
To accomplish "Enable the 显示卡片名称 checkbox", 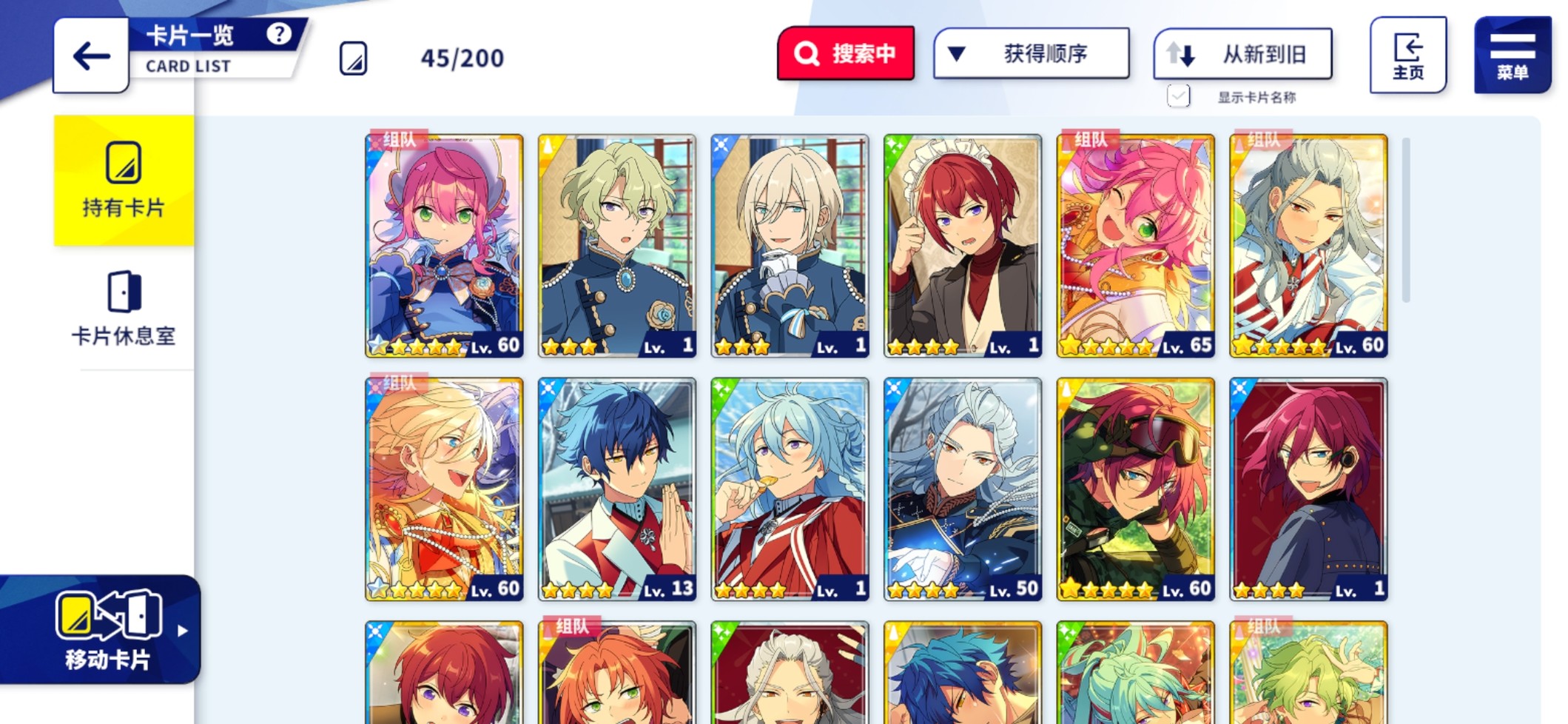I will click(x=1179, y=96).
